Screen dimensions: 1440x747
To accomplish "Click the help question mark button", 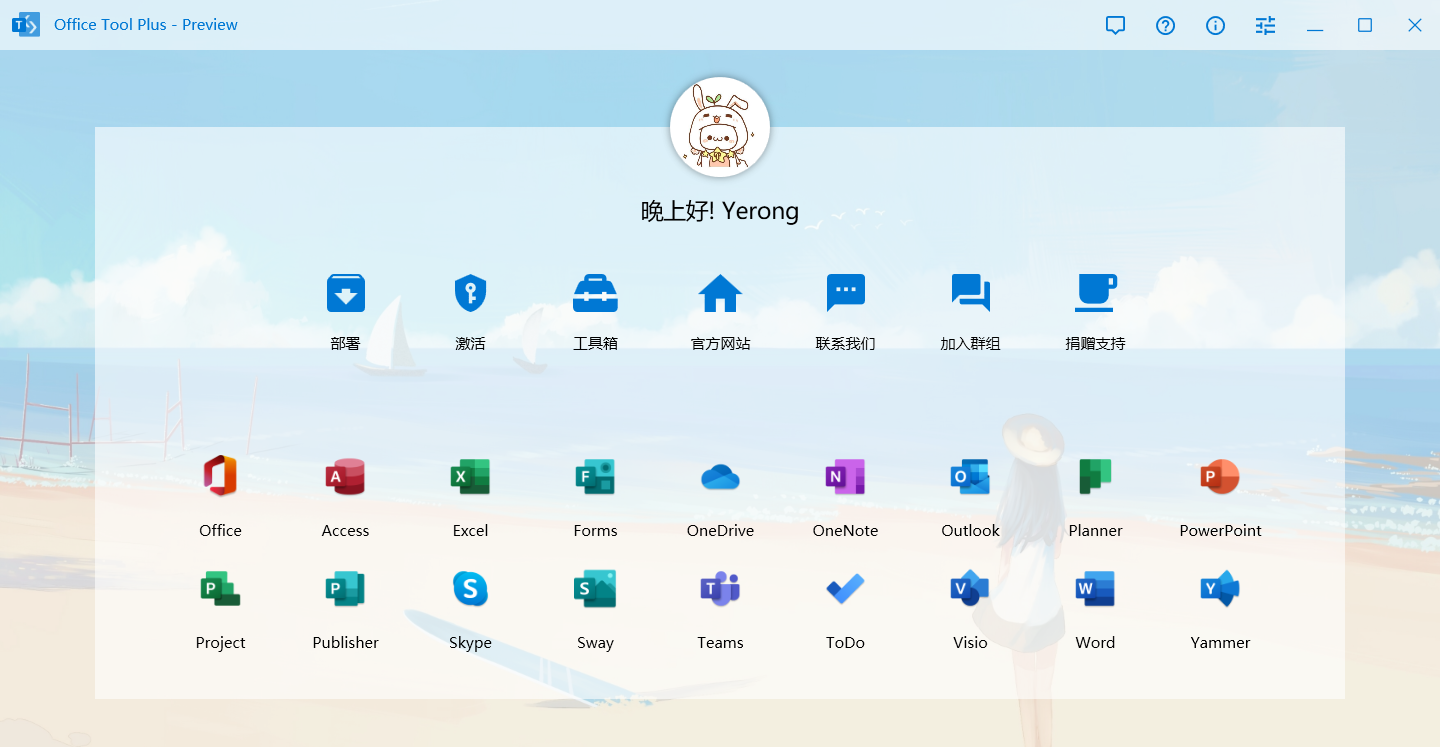I will point(1165,26).
